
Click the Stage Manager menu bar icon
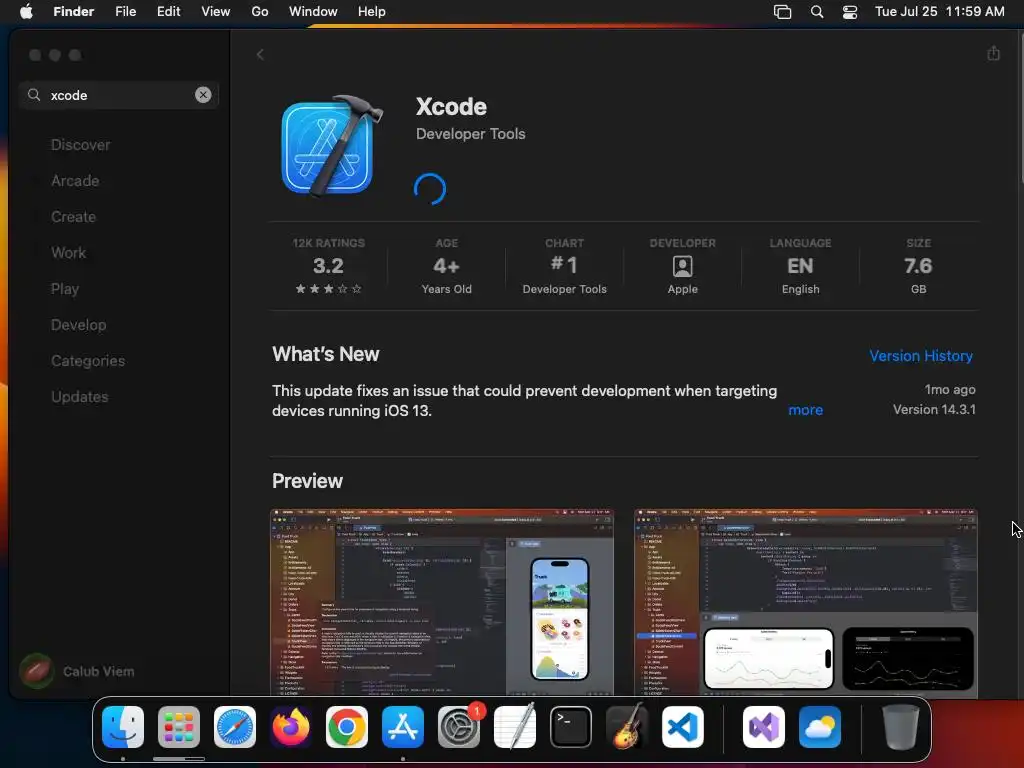[x=782, y=12]
